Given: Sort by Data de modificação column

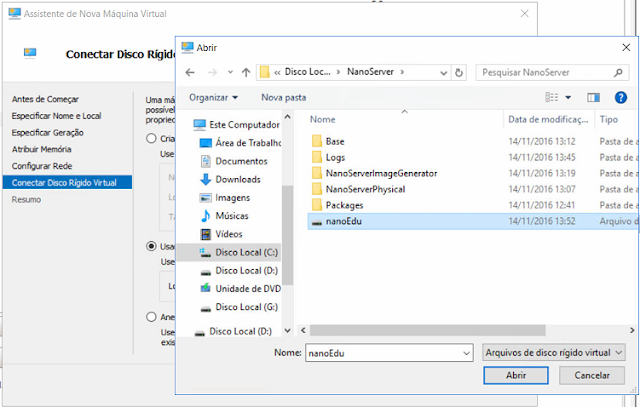Looking at the screenshot, I should (548, 120).
